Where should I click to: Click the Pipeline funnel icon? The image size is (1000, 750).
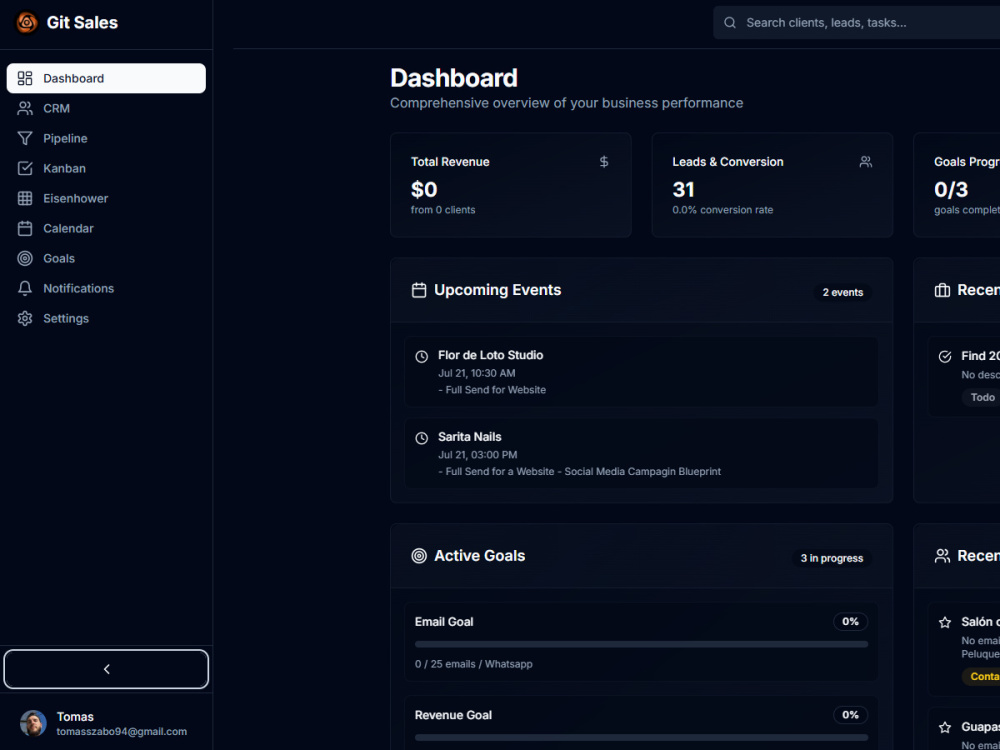tap(25, 138)
